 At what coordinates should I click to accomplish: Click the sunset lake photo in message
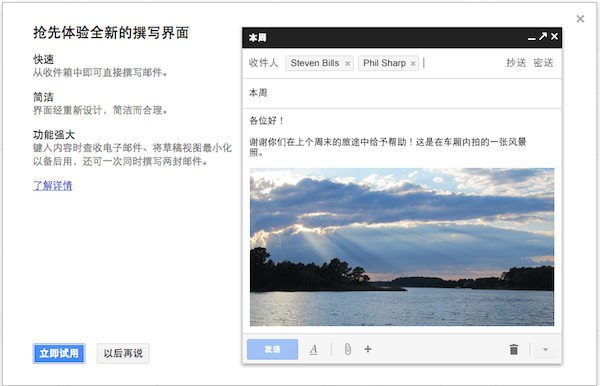coord(402,247)
